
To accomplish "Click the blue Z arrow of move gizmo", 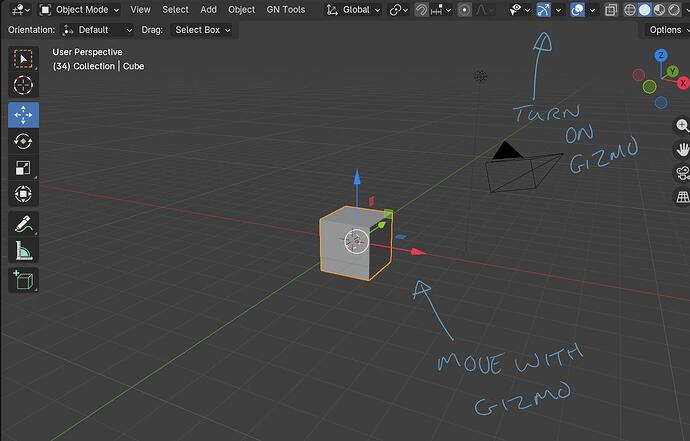I will point(357,177).
